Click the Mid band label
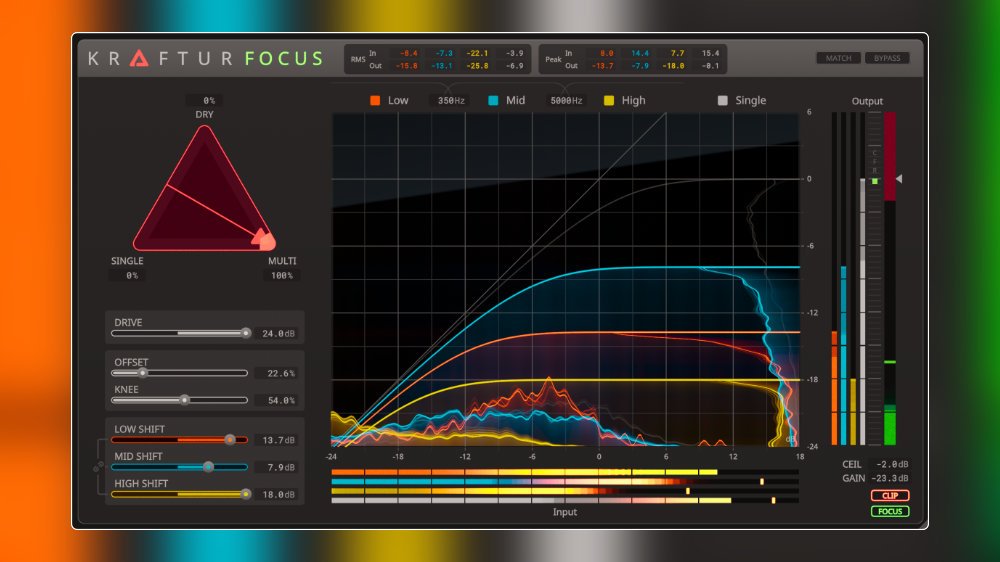The height and width of the screenshot is (562, 1000). click(x=515, y=100)
